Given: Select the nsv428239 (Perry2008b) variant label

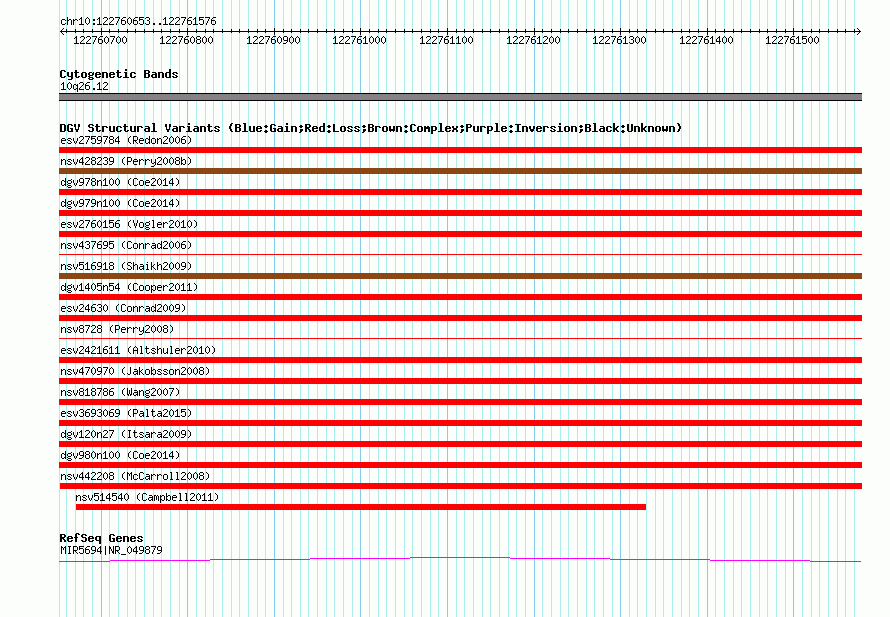Looking at the screenshot, I should [126, 161].
